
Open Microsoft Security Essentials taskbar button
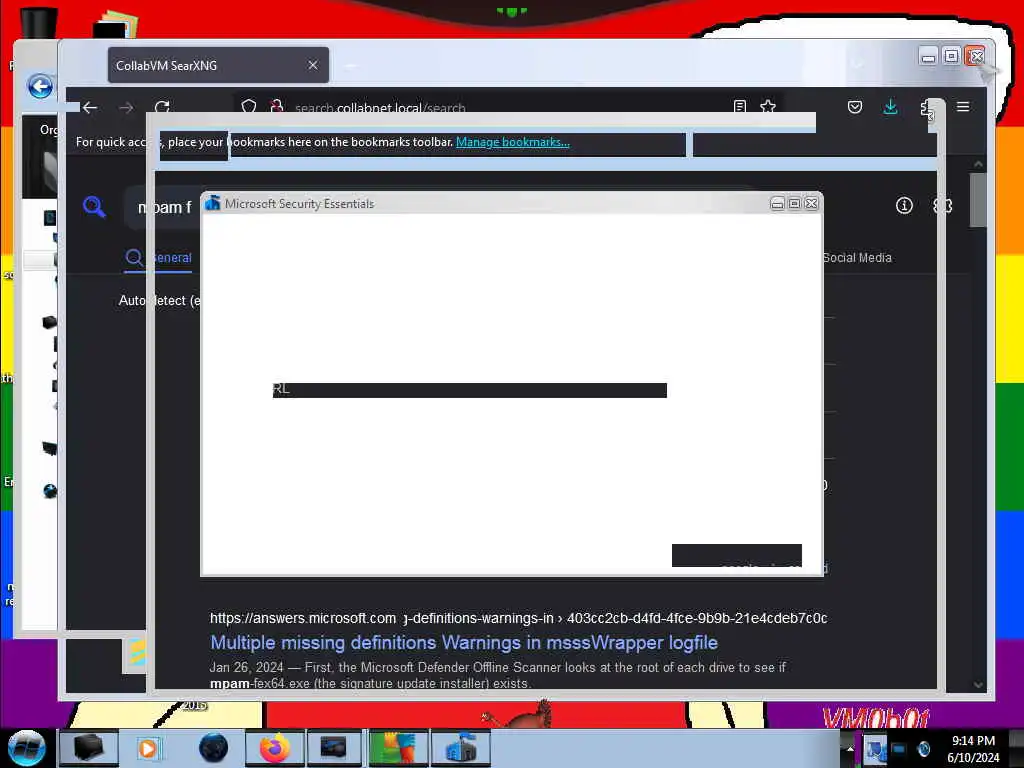coord(460,748)
